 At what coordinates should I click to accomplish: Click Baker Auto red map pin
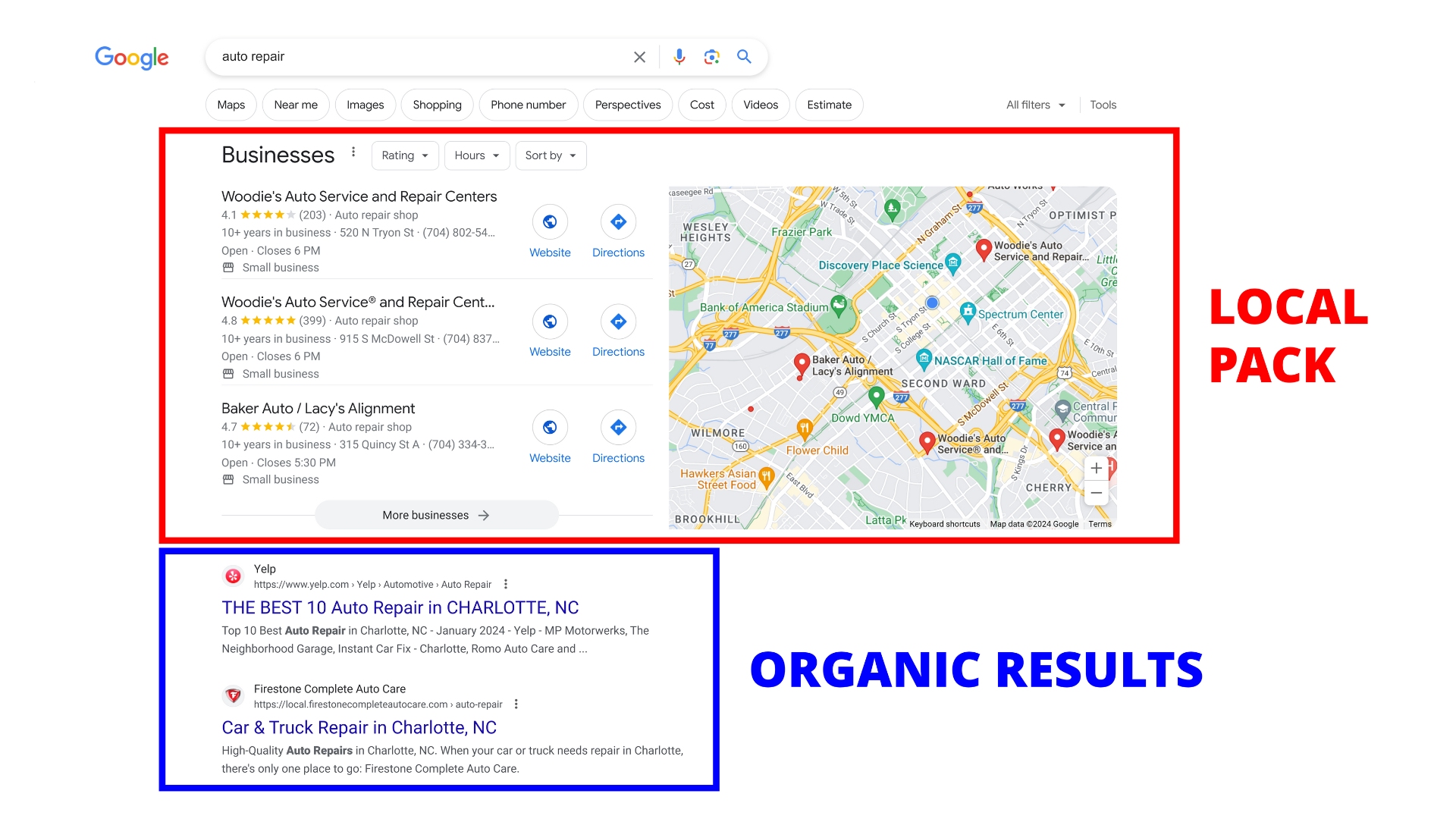802,364
